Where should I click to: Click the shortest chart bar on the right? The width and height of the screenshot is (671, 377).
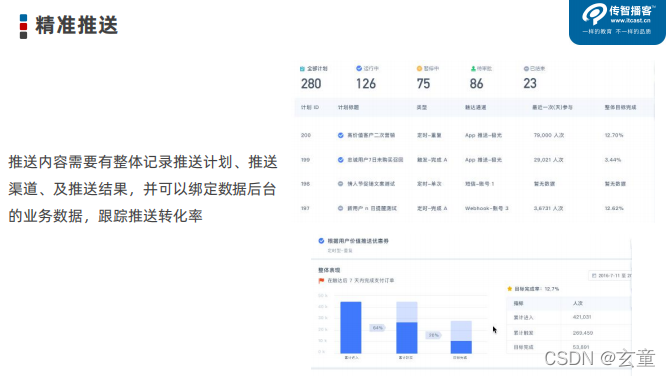point(461,337)
